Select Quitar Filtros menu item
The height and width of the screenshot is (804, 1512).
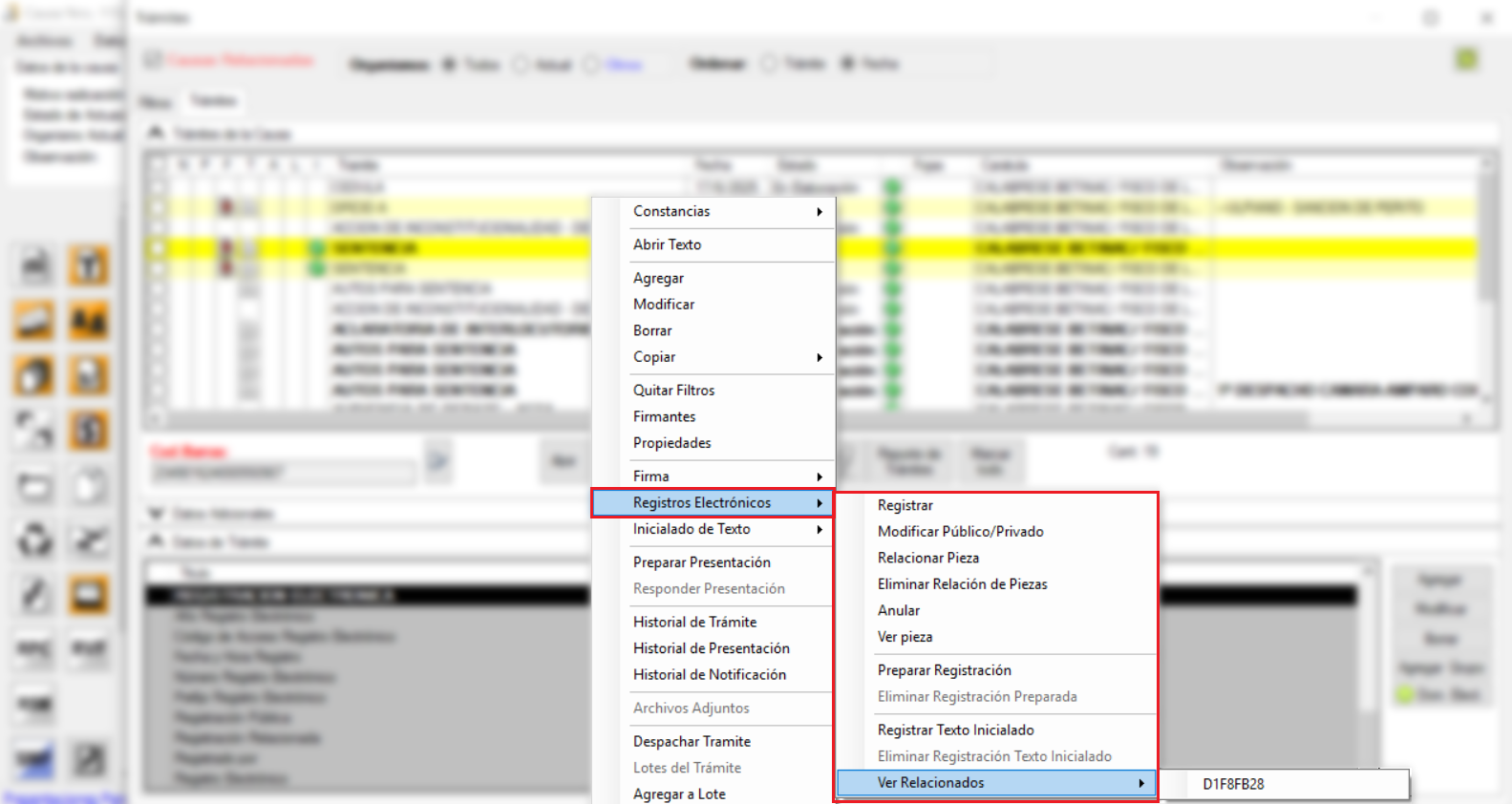pyautogui.click(x=673, y=391)
